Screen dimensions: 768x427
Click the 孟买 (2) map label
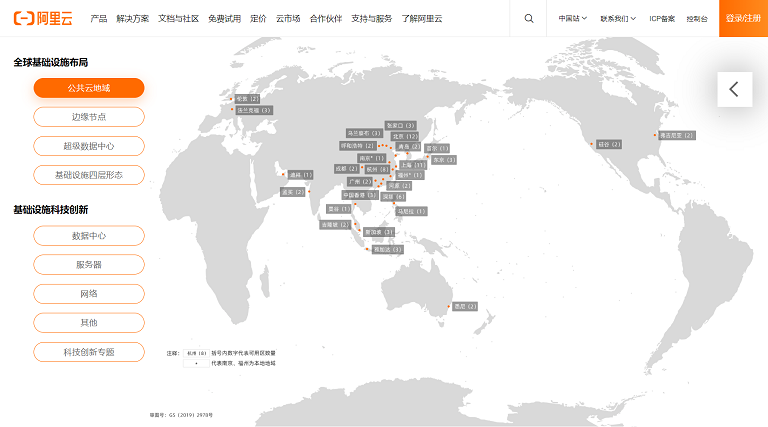(293, 192)
